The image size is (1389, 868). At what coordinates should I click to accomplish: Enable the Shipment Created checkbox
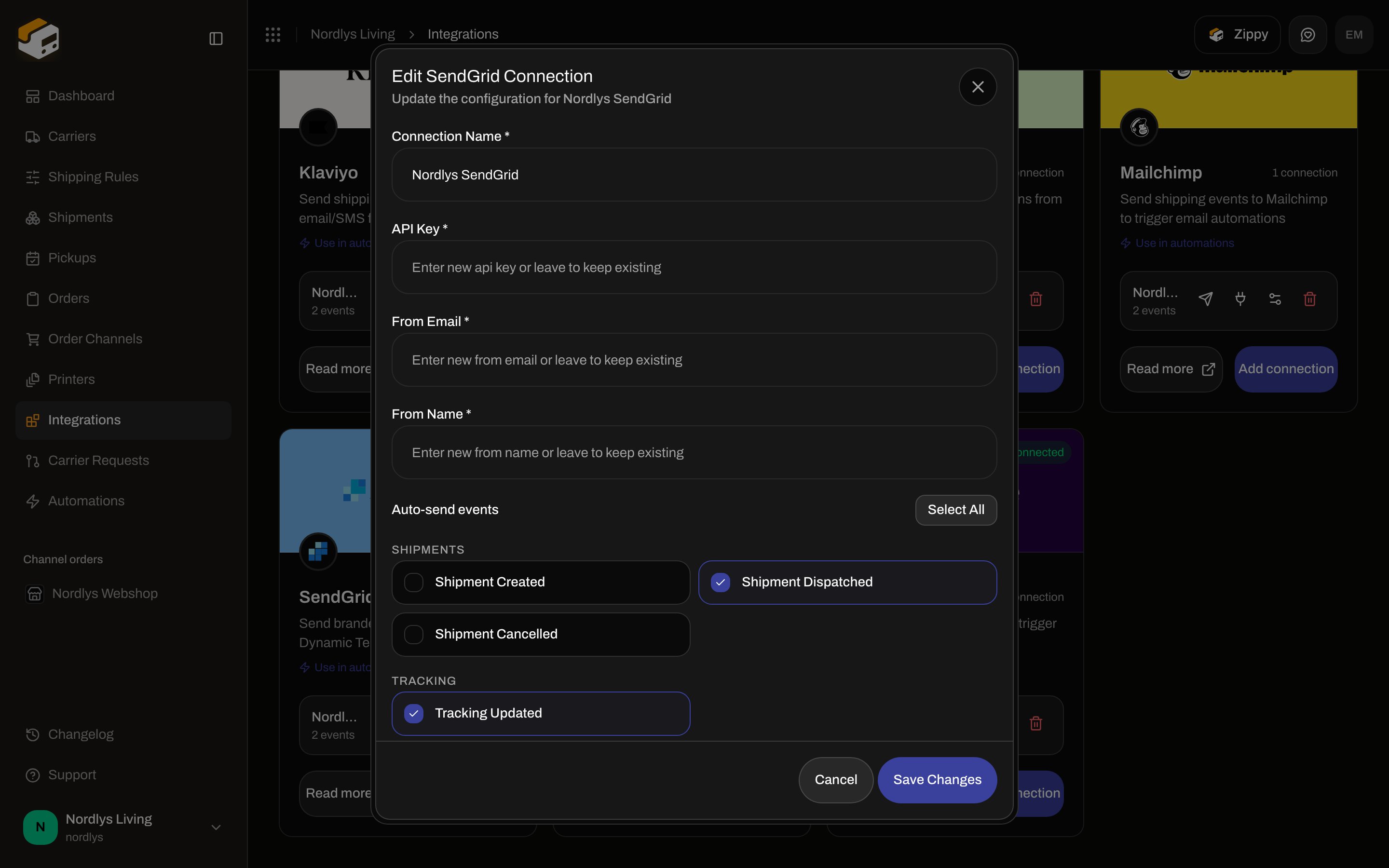414,582
